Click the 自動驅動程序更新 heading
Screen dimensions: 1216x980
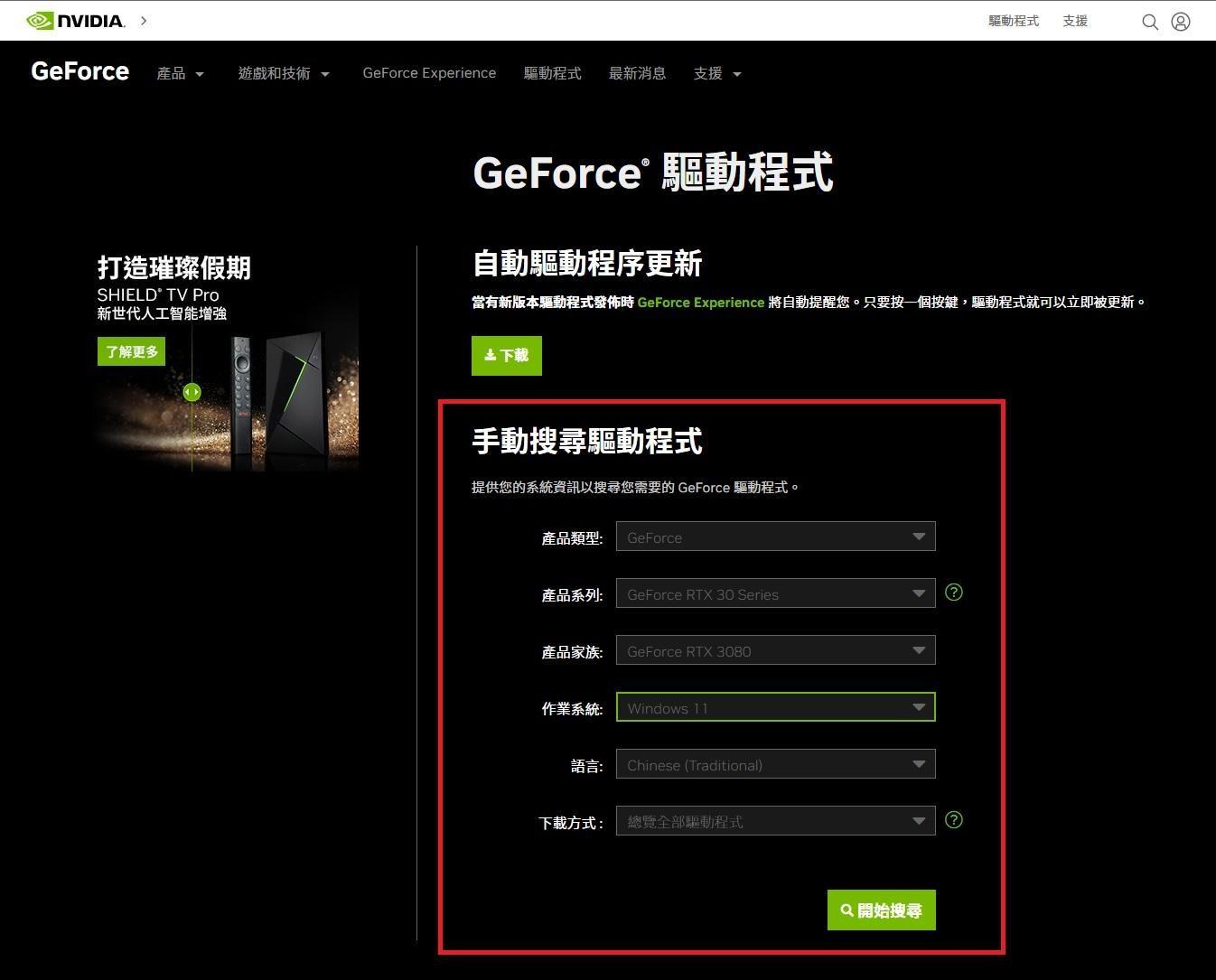(x=587, y=264)
